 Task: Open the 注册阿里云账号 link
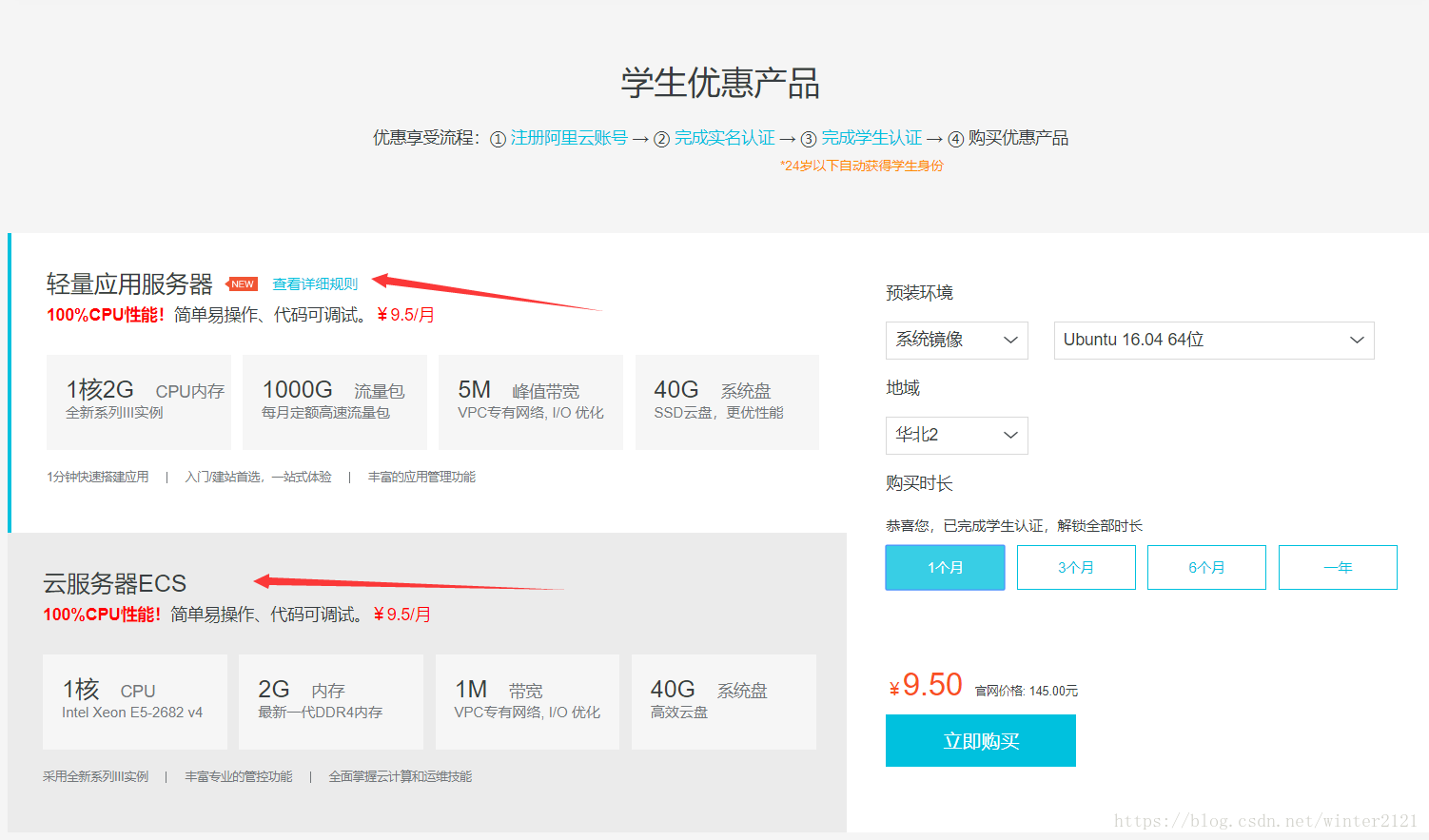pyautogui.click(x=568, y=137)
